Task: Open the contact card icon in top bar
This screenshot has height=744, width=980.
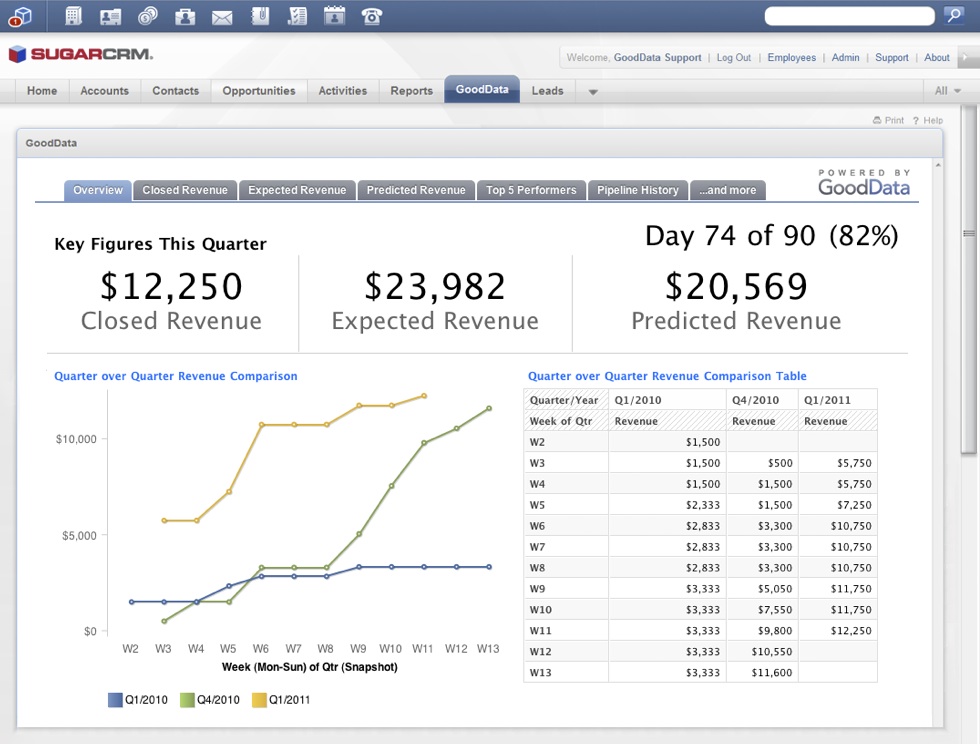Action: click(x=111, y=16)
